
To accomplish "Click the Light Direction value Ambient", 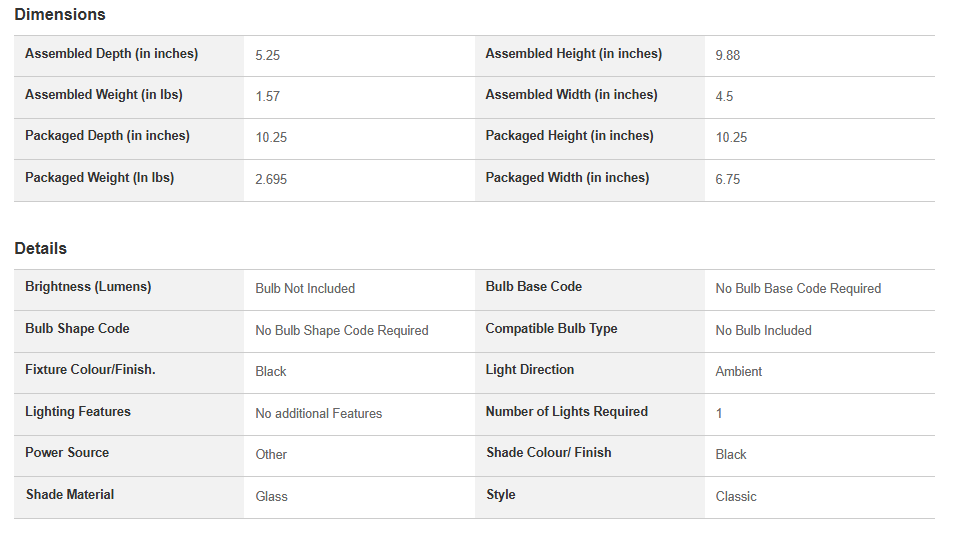I will 738,372.
